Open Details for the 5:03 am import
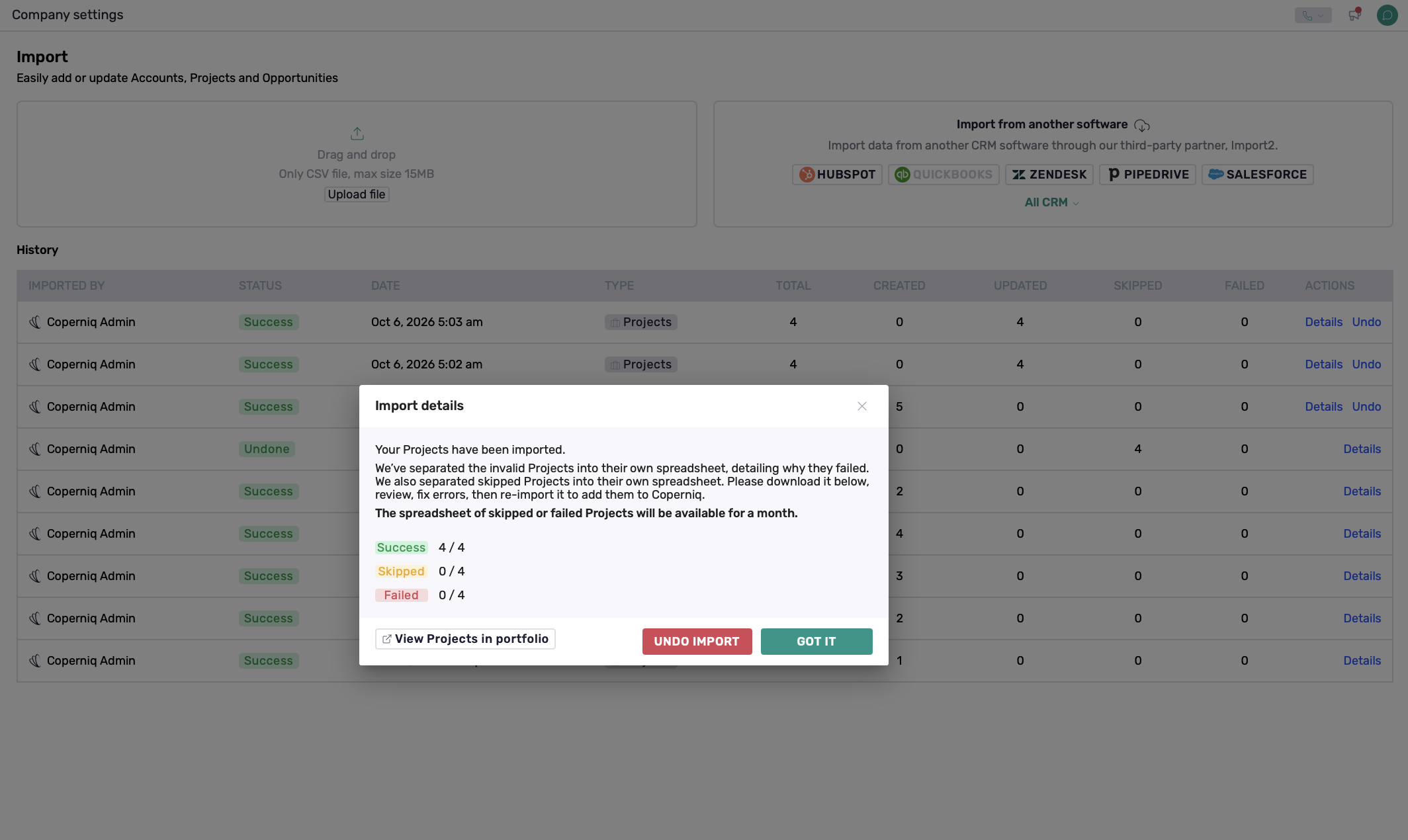 (x=1323, y=322)
